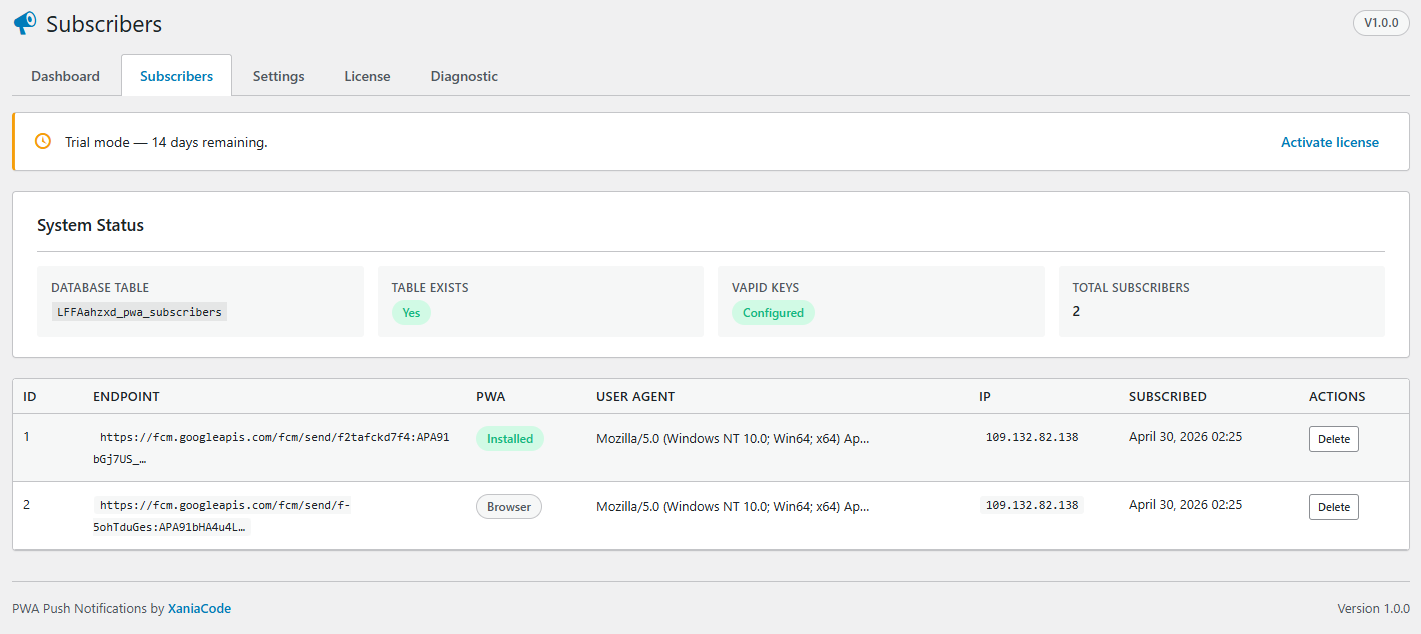Open the License tab

tap(367, 76)
